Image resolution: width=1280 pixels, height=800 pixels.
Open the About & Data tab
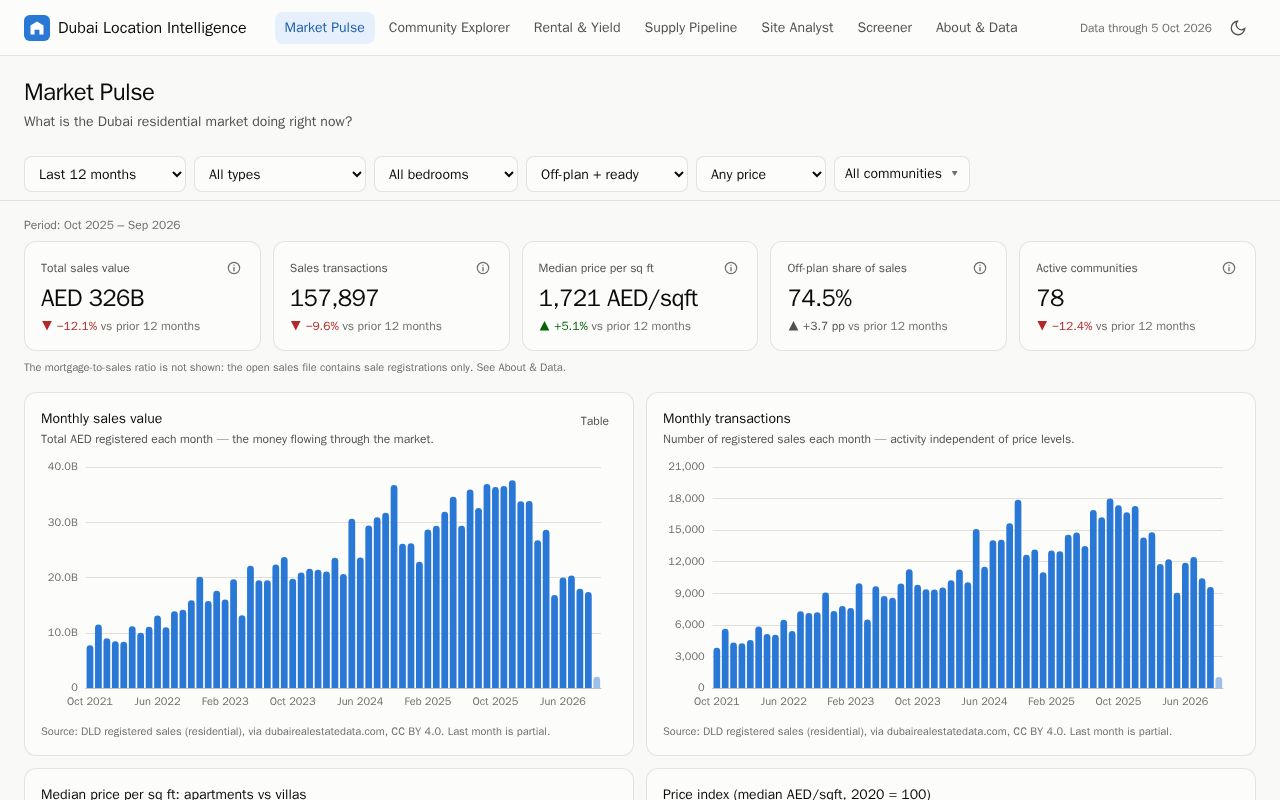[977, 28]
